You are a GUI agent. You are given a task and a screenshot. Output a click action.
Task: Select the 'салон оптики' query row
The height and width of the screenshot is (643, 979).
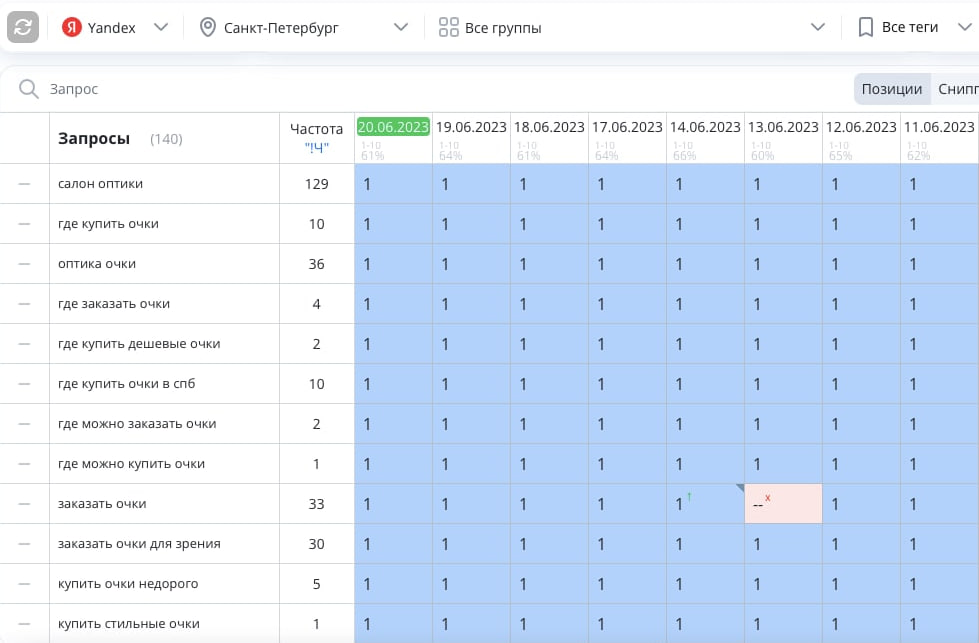coord(101,184)
